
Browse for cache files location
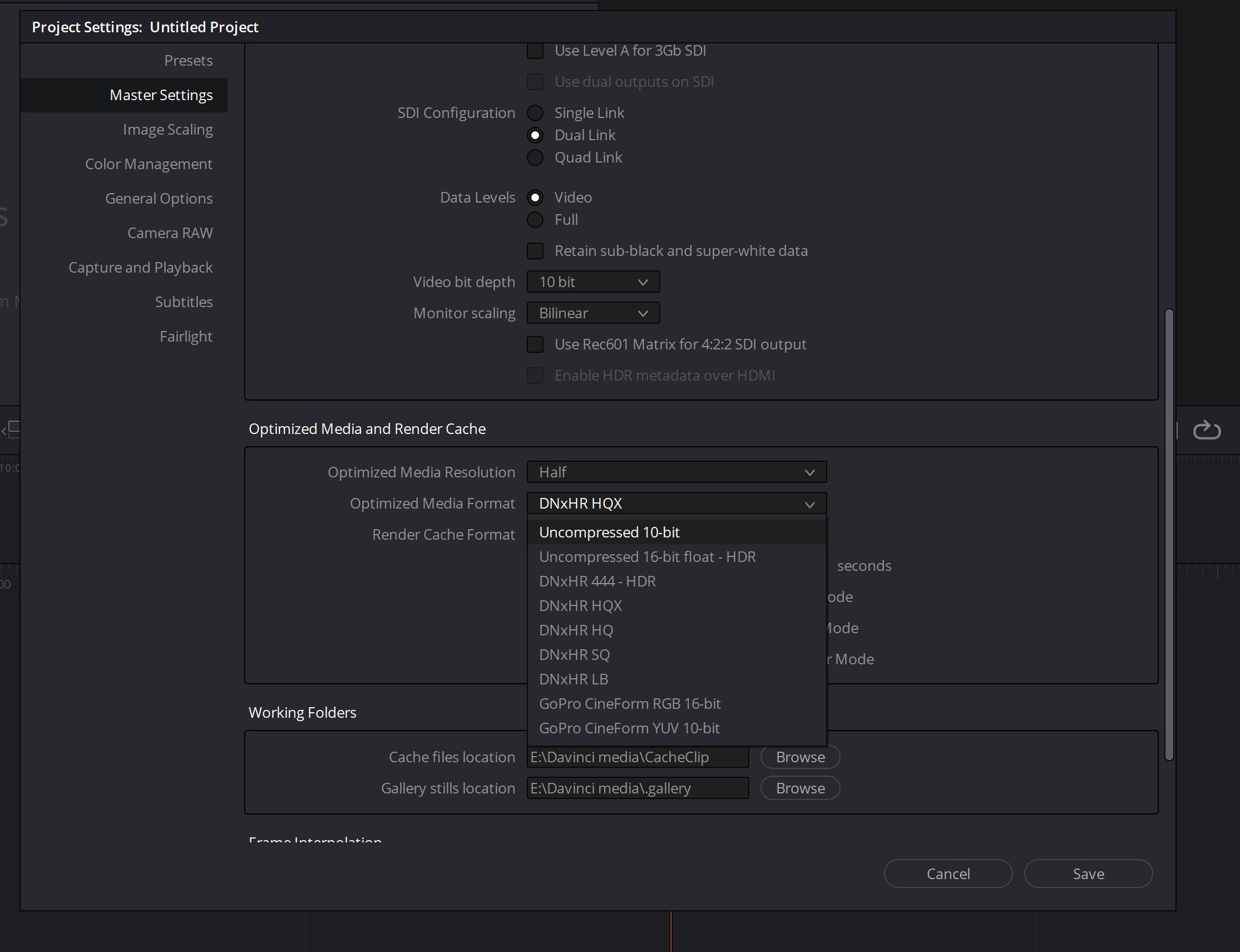(x=800, y=756)
